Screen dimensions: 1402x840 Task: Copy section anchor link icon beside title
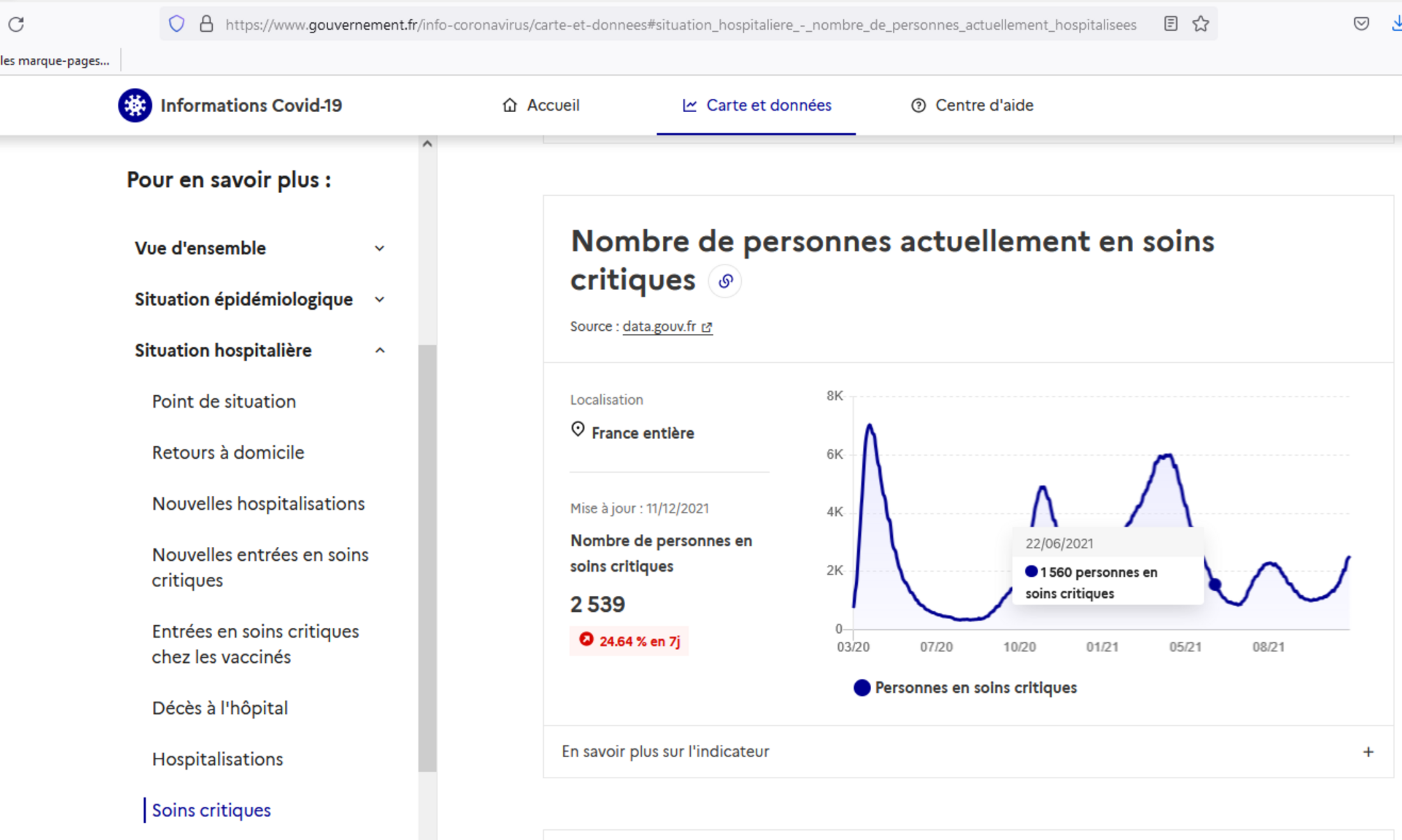(x=725, y=281)
